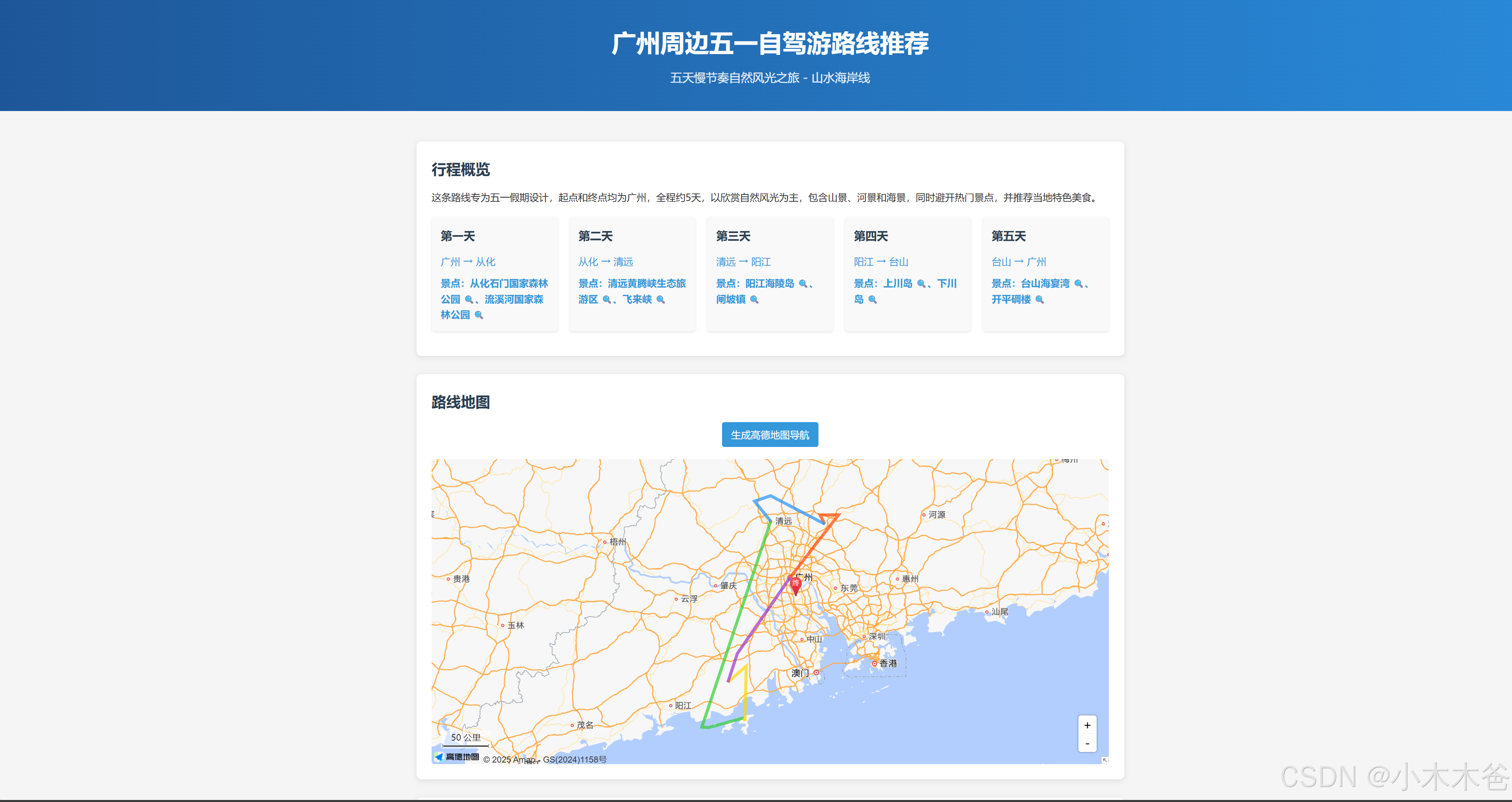Click magnifier icon after 上川岛
The height and width of the screenshot is (802, 1512).
(x=921, y=283)
